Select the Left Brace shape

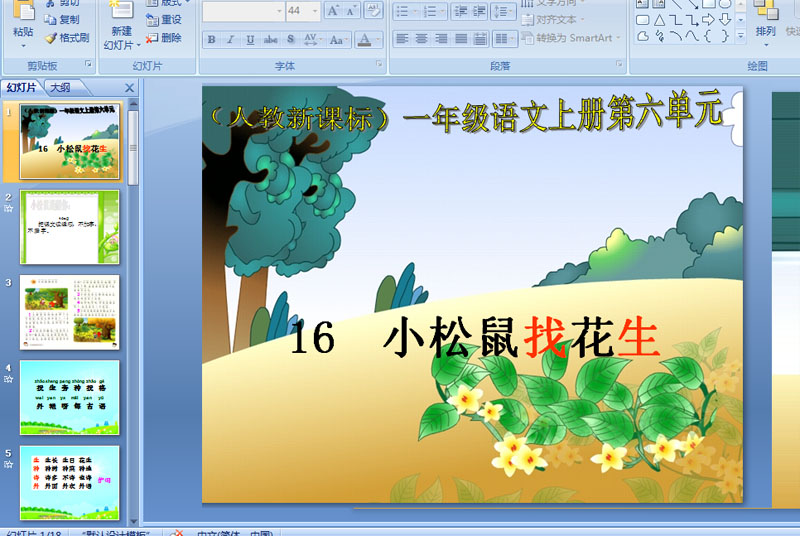708,36
